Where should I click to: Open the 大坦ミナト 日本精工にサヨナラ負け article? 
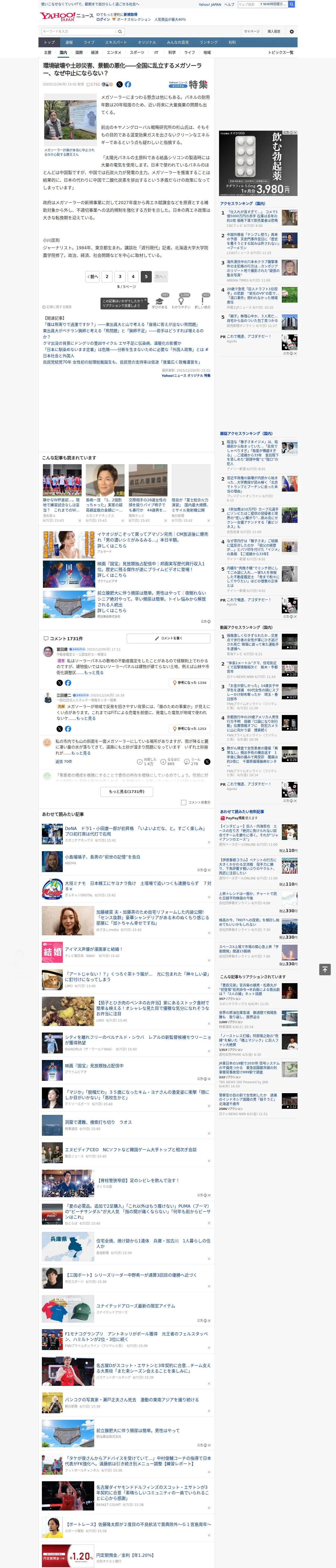coord(138,886)
